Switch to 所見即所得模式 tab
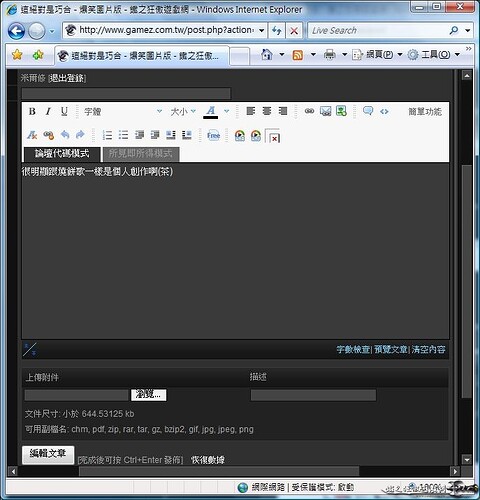Viewport: 480px width, 500px height. pyautogui.click(x=141, y=154)
